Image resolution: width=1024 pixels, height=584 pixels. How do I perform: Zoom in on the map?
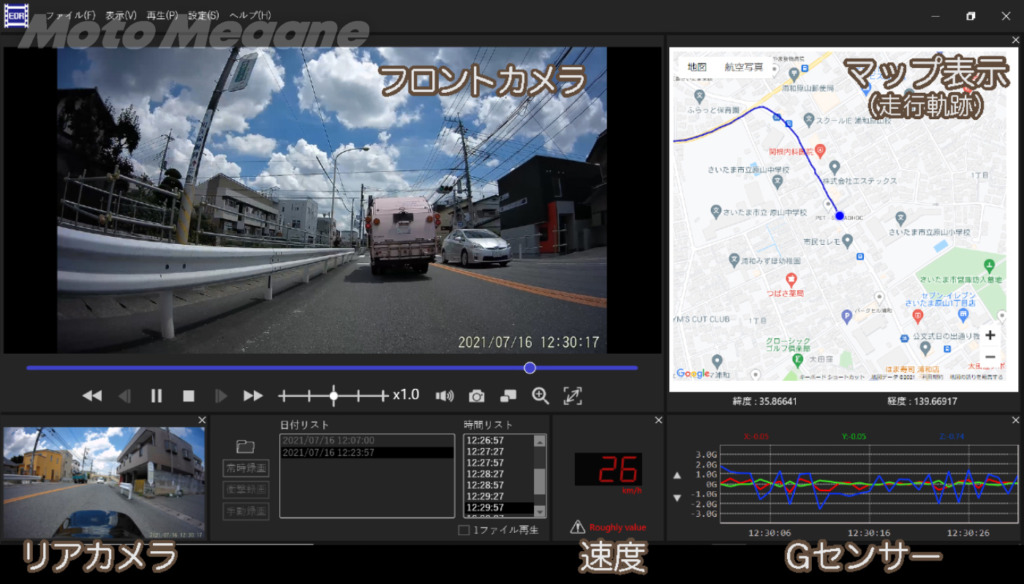989,336
